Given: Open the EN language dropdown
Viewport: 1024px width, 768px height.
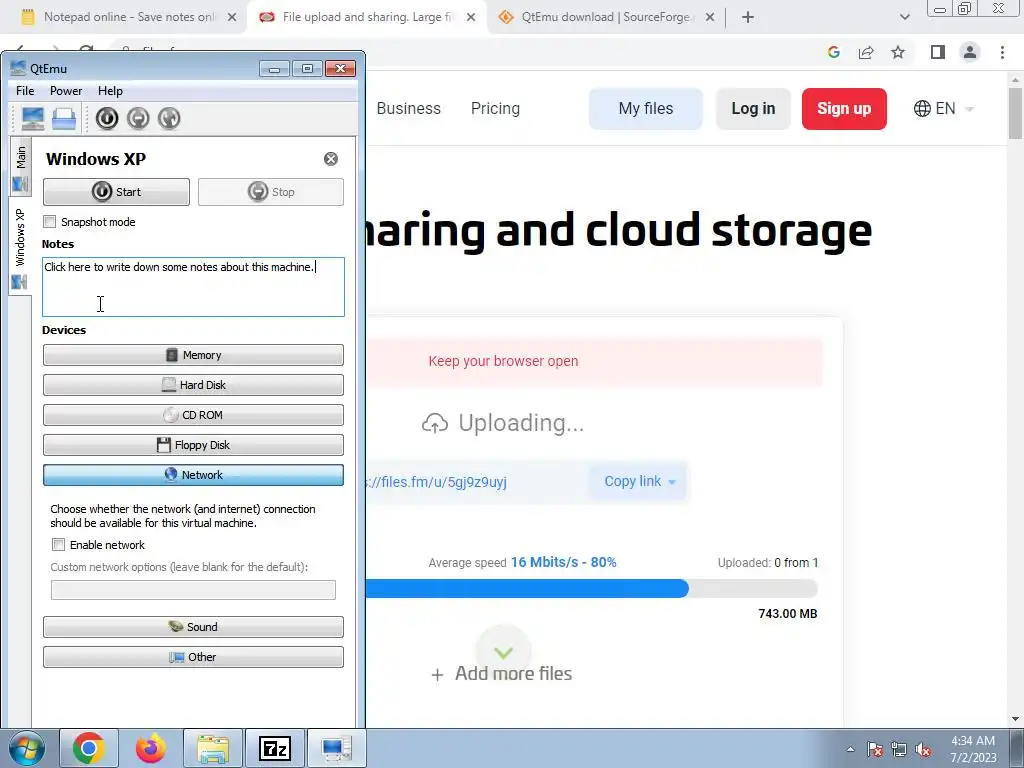Looking at the screenshot, I should coord(944,108).
